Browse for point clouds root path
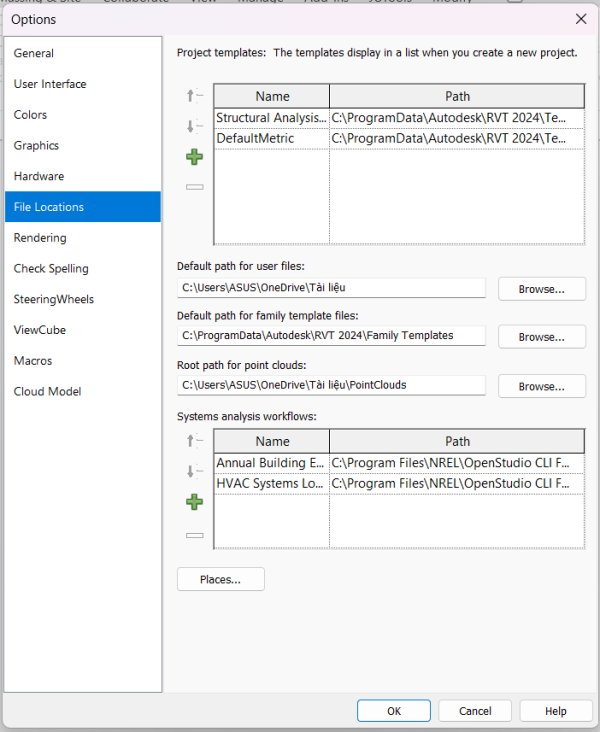Viewport: 600px width, 732px height. coord(542,386)
